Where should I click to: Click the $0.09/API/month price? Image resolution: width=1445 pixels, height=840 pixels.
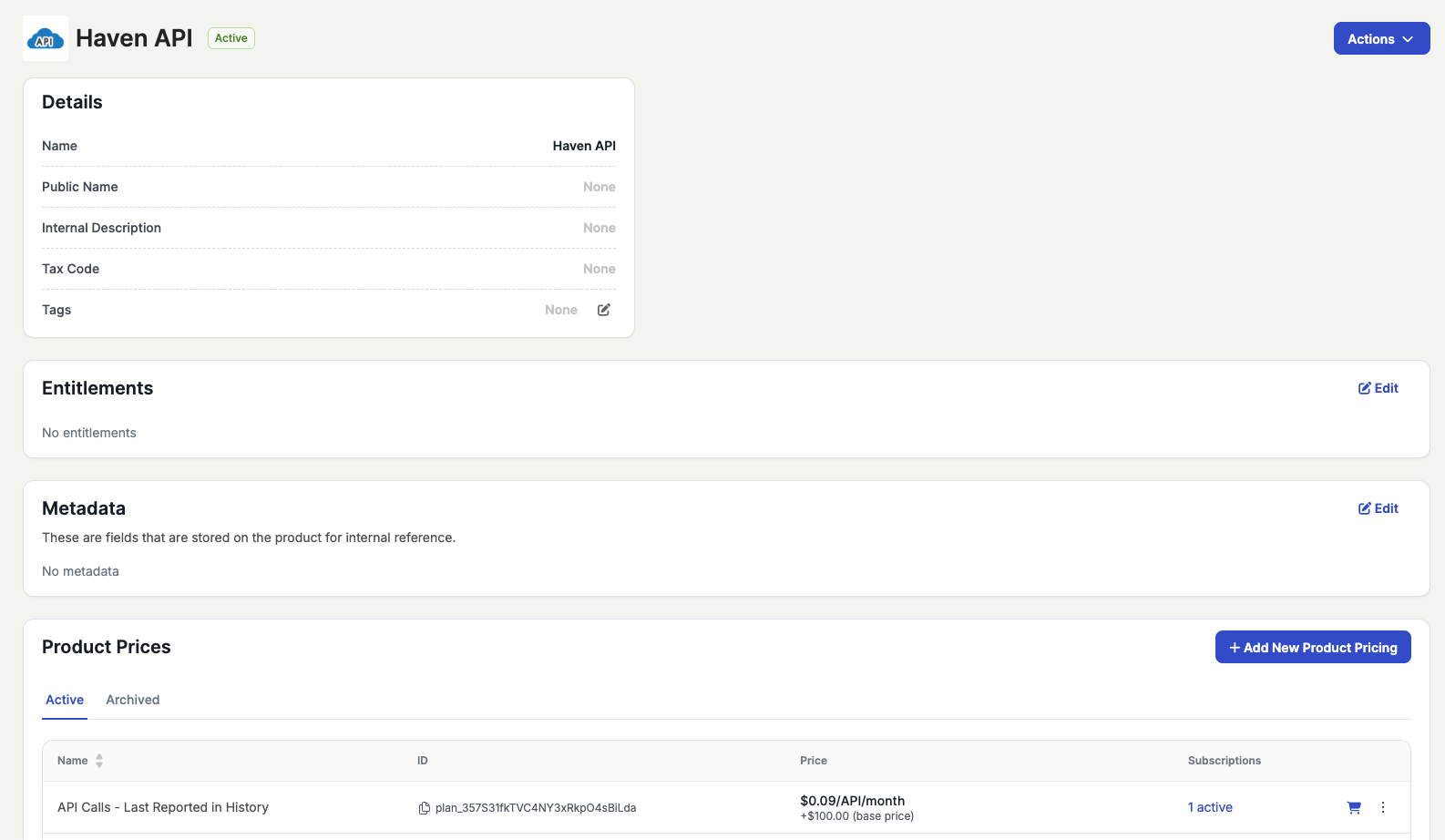pyautogui.click(x=852, y=801)
